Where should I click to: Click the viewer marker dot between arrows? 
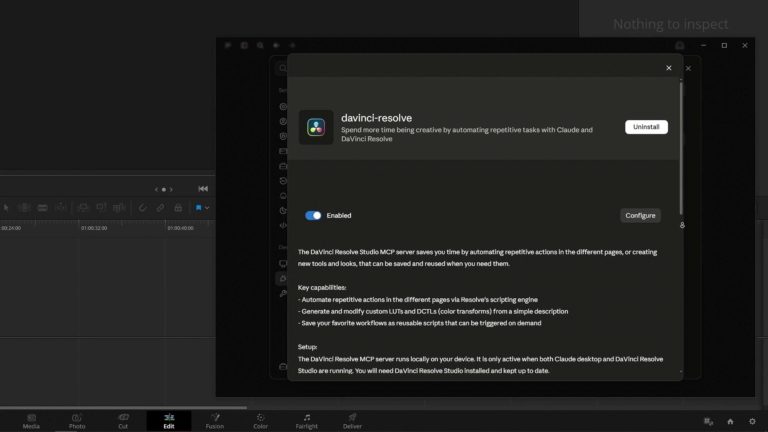[x=164, y=189]
